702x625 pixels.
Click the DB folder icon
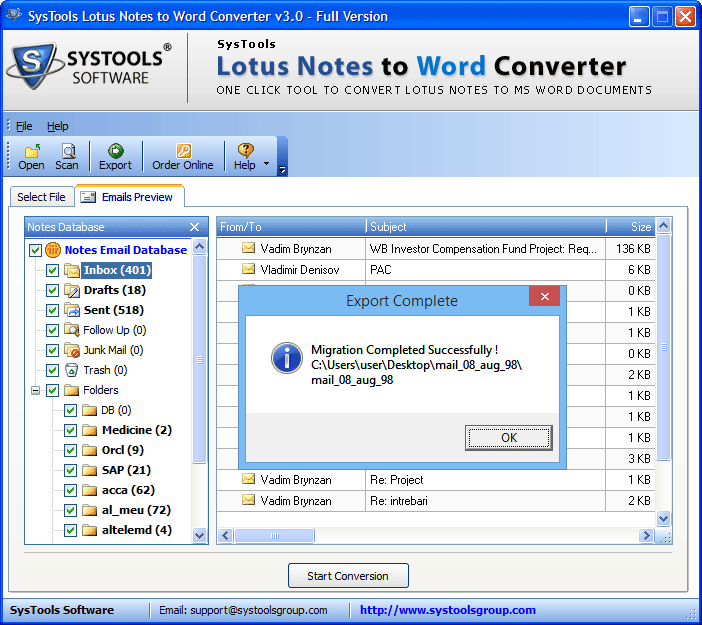[x=90, y=410]
